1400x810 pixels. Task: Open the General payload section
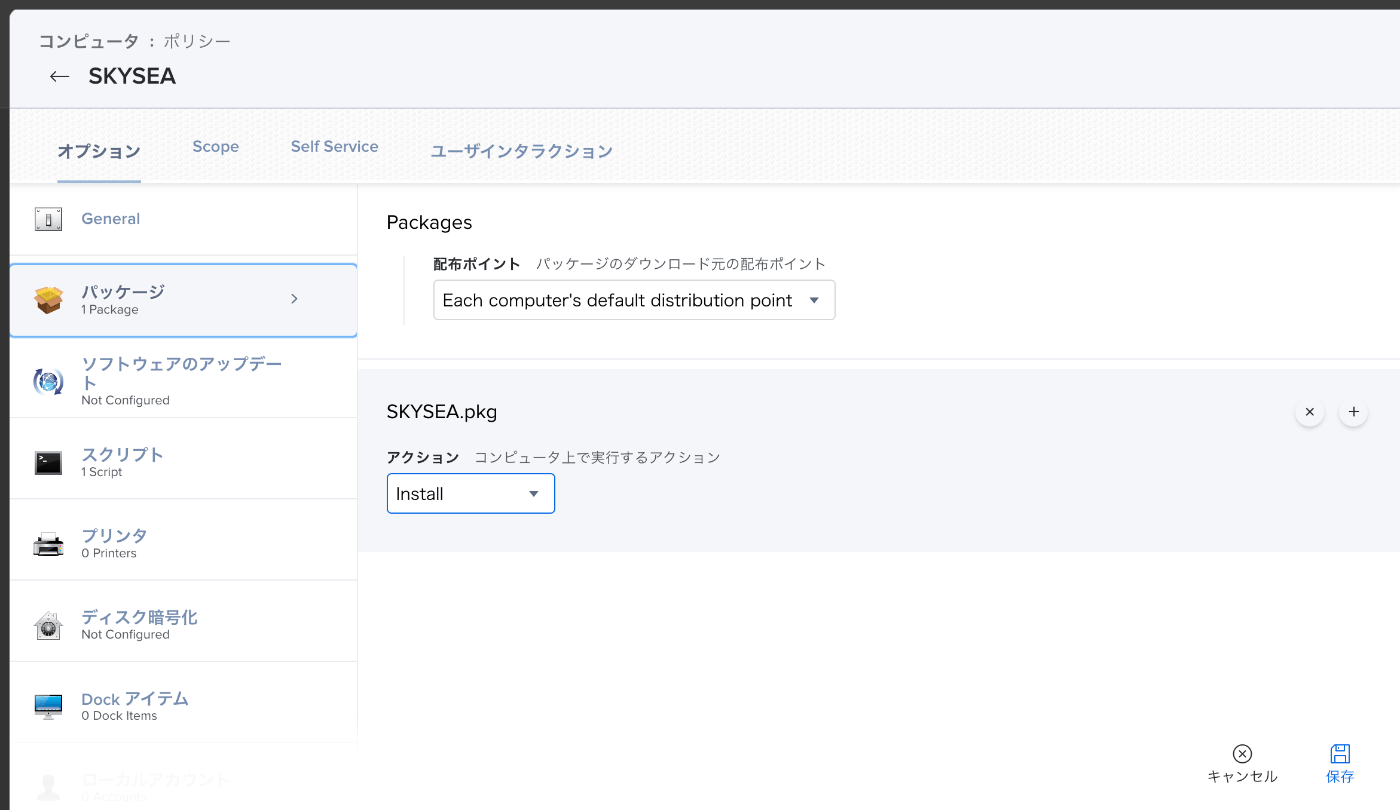pyautogui.click(x=183, y=219)
